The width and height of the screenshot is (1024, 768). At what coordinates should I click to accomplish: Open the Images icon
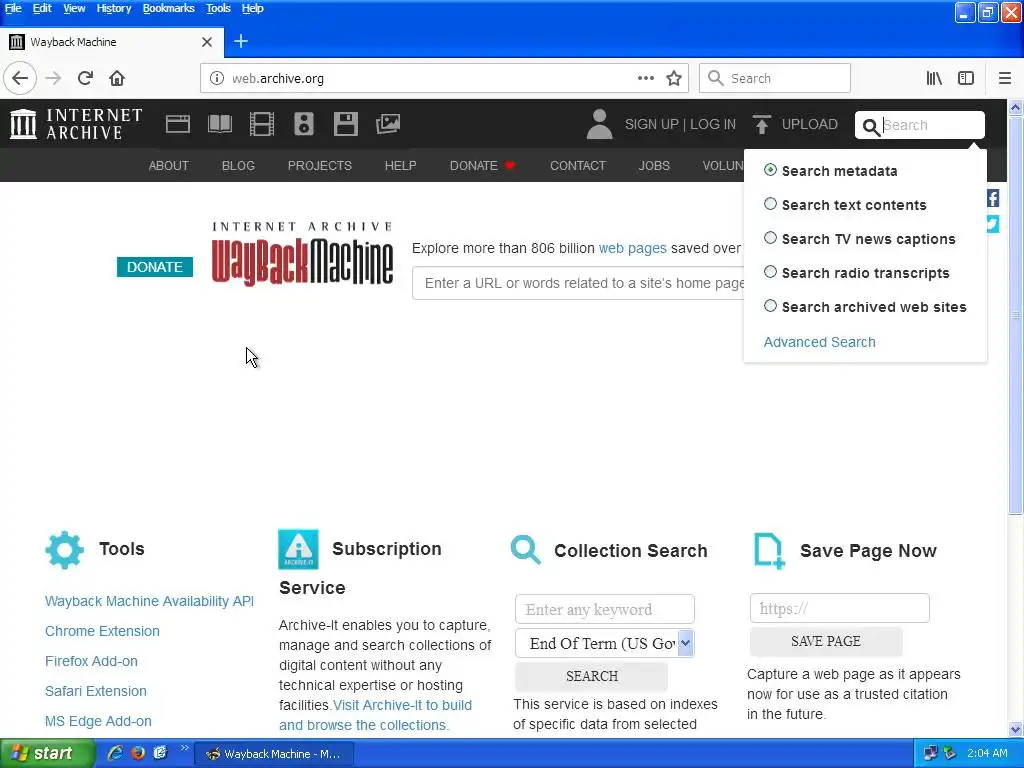pos(388,124)
